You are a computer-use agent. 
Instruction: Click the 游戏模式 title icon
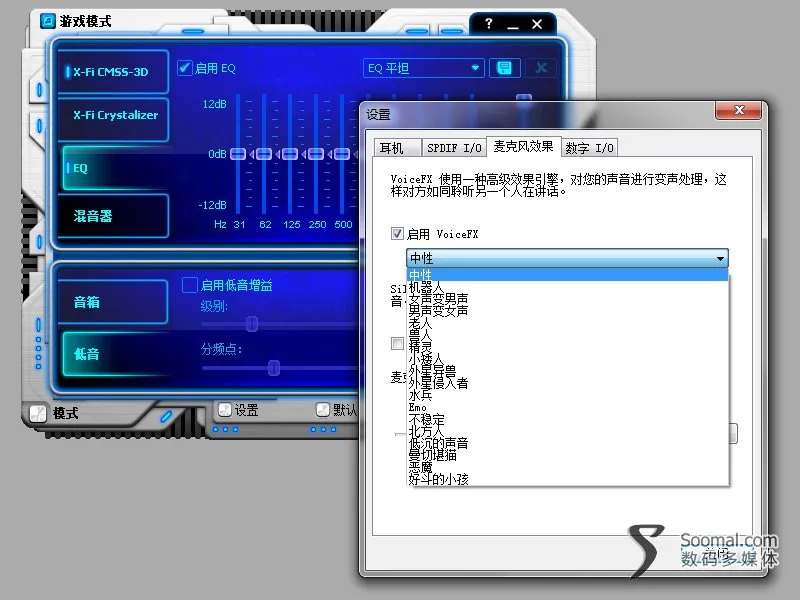47,21
